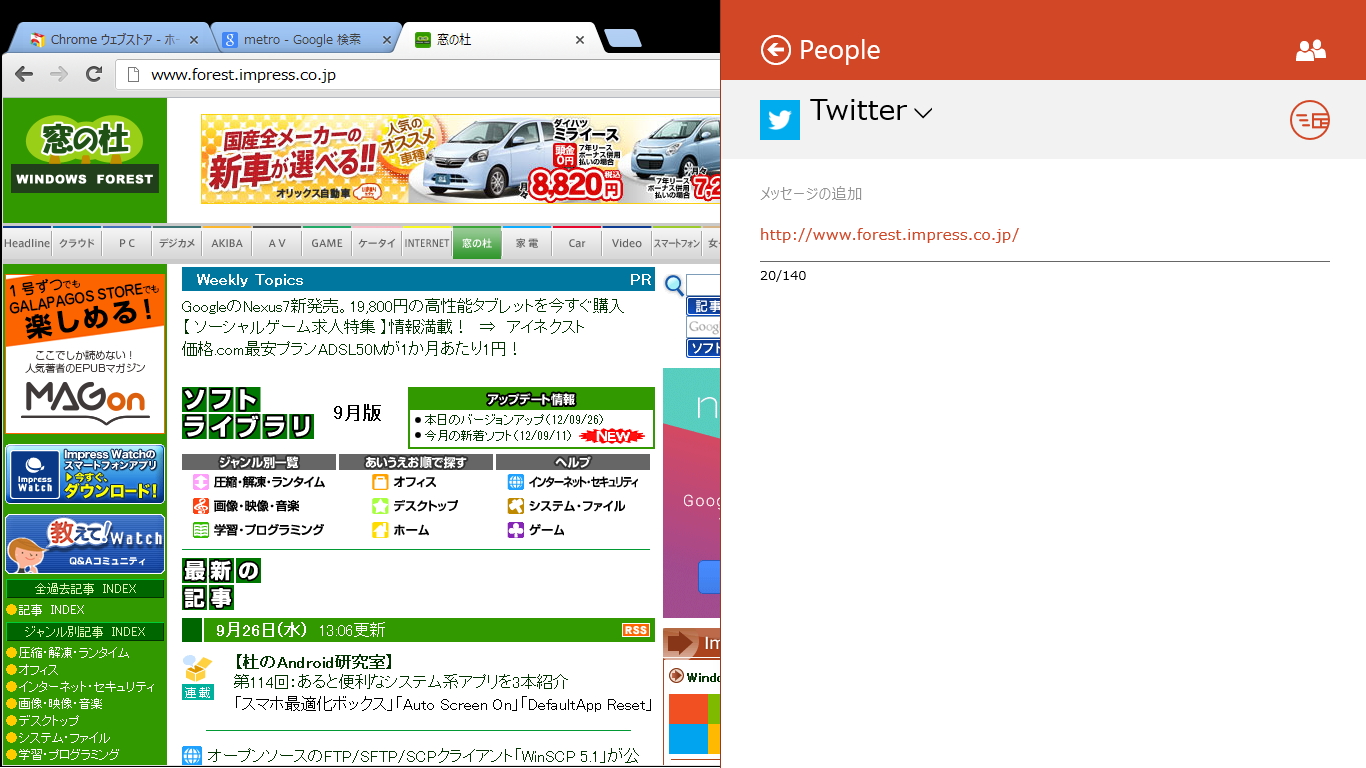Viewport: 1366px width, 768px height.
Task: Open the 画像・映像・音楽 music note icon
Action: 199,505
